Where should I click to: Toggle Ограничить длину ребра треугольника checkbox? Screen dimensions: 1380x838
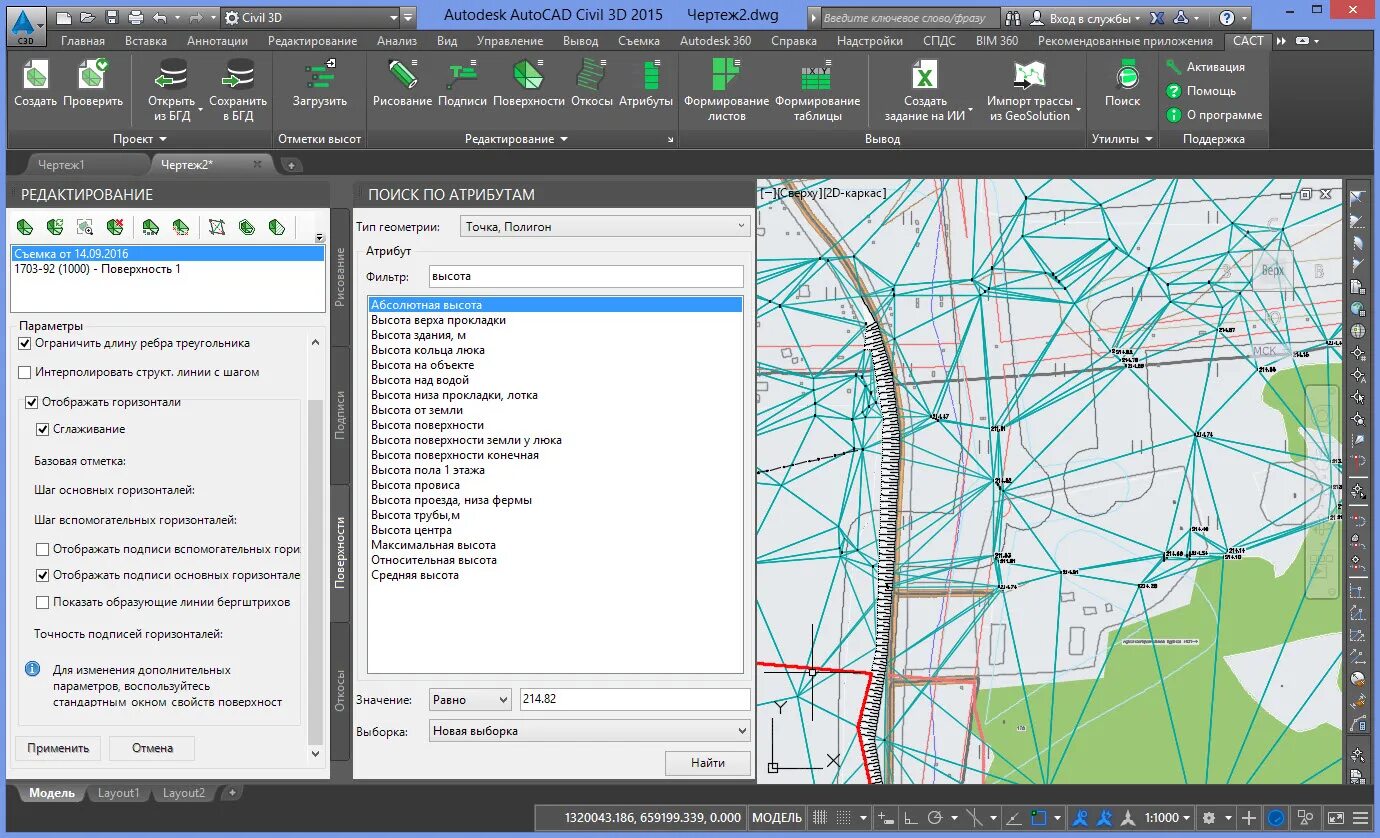[x=25, y=343]
